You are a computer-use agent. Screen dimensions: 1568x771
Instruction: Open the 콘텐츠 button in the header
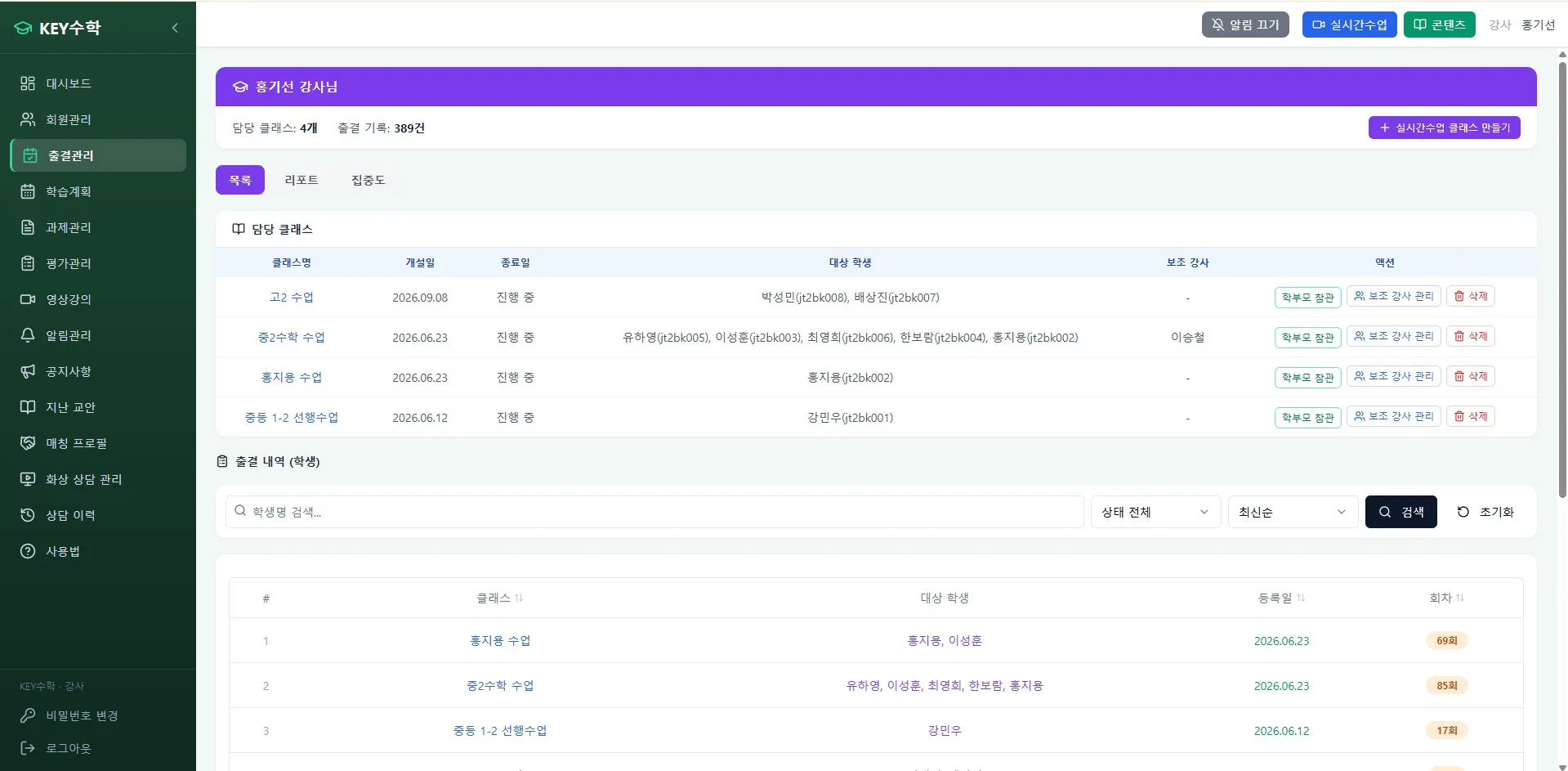coord(1439,25)
